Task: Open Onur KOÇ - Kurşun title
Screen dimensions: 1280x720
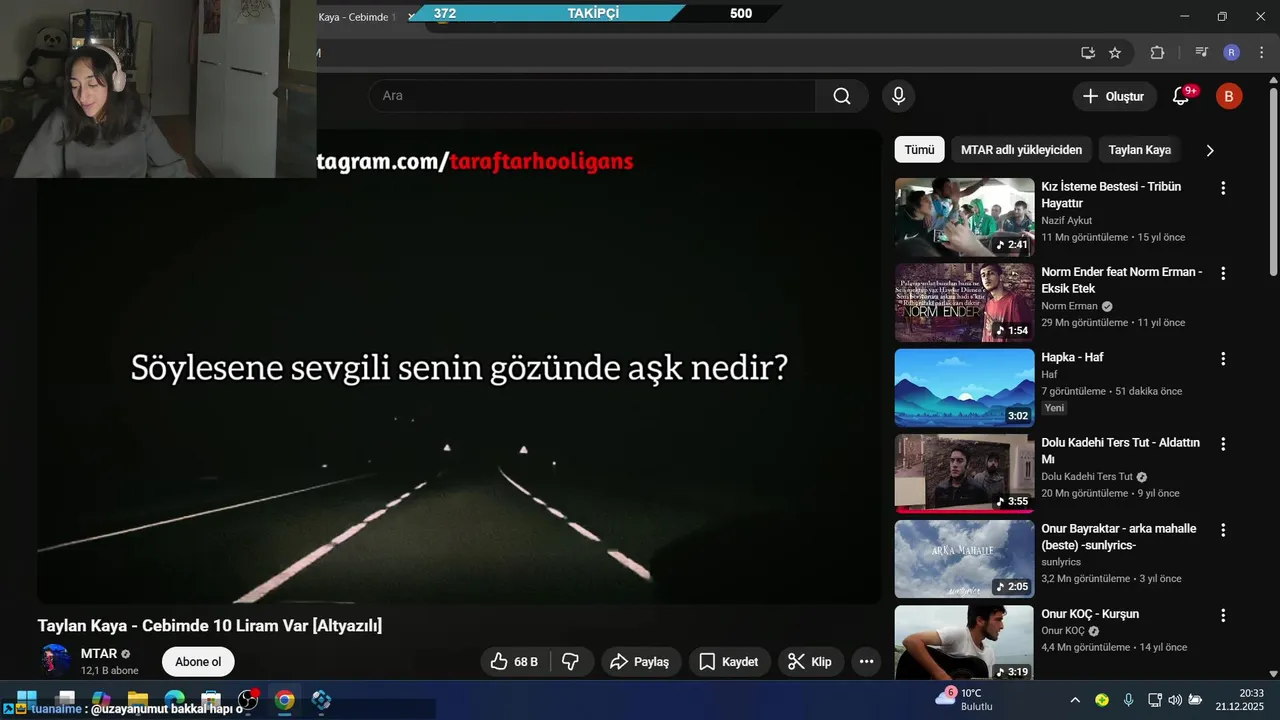Action: point(1090,614)
